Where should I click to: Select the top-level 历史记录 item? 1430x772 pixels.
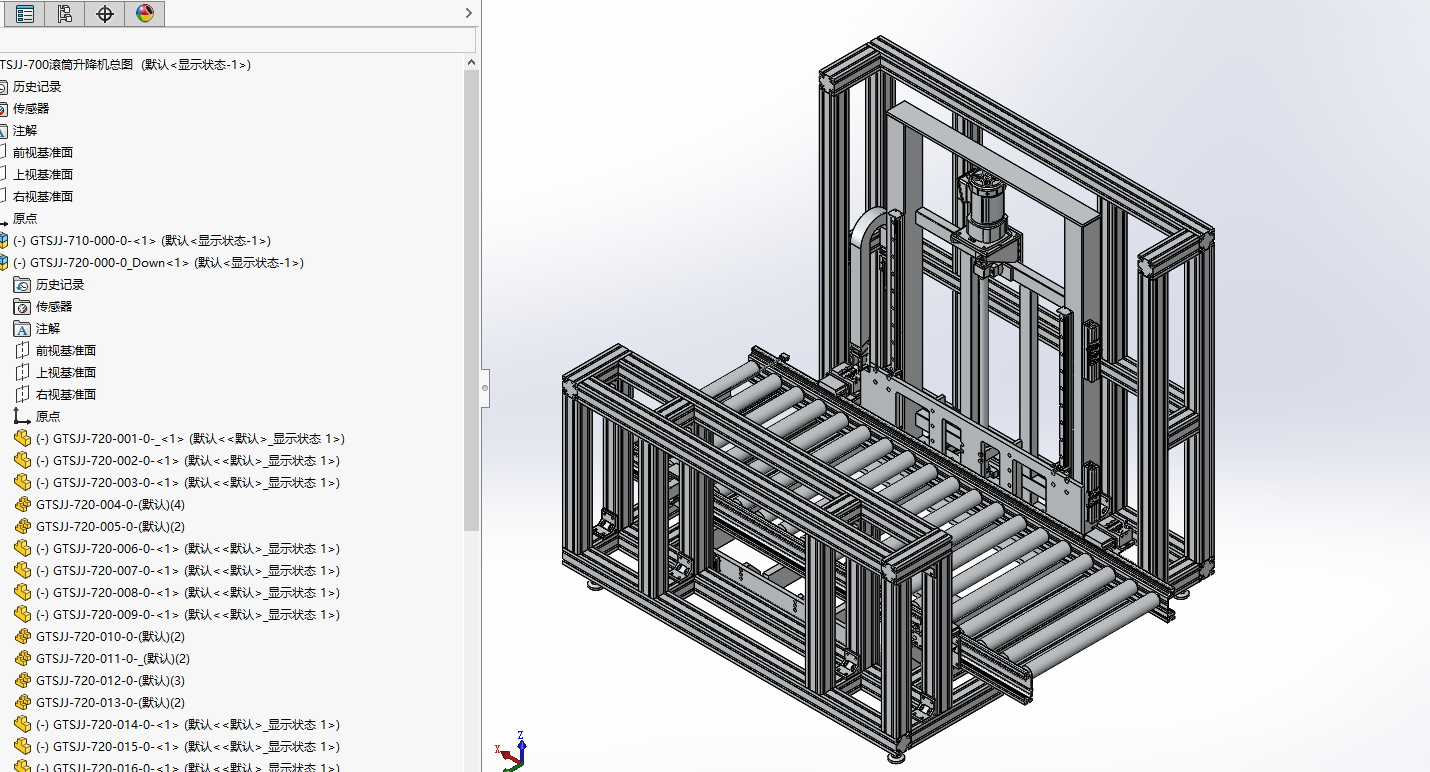coord(37,87)
